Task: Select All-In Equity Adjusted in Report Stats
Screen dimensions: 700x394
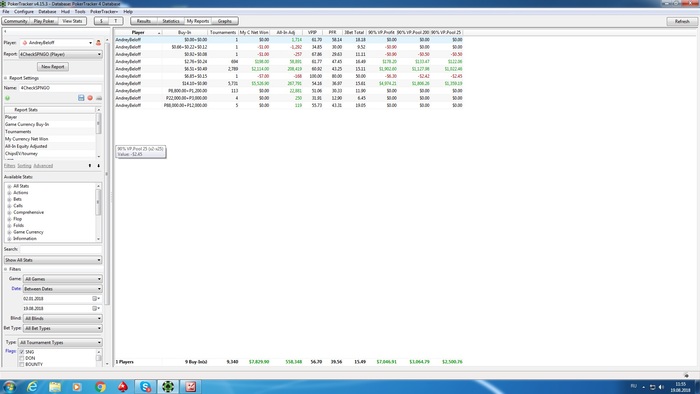Action: 50,146
